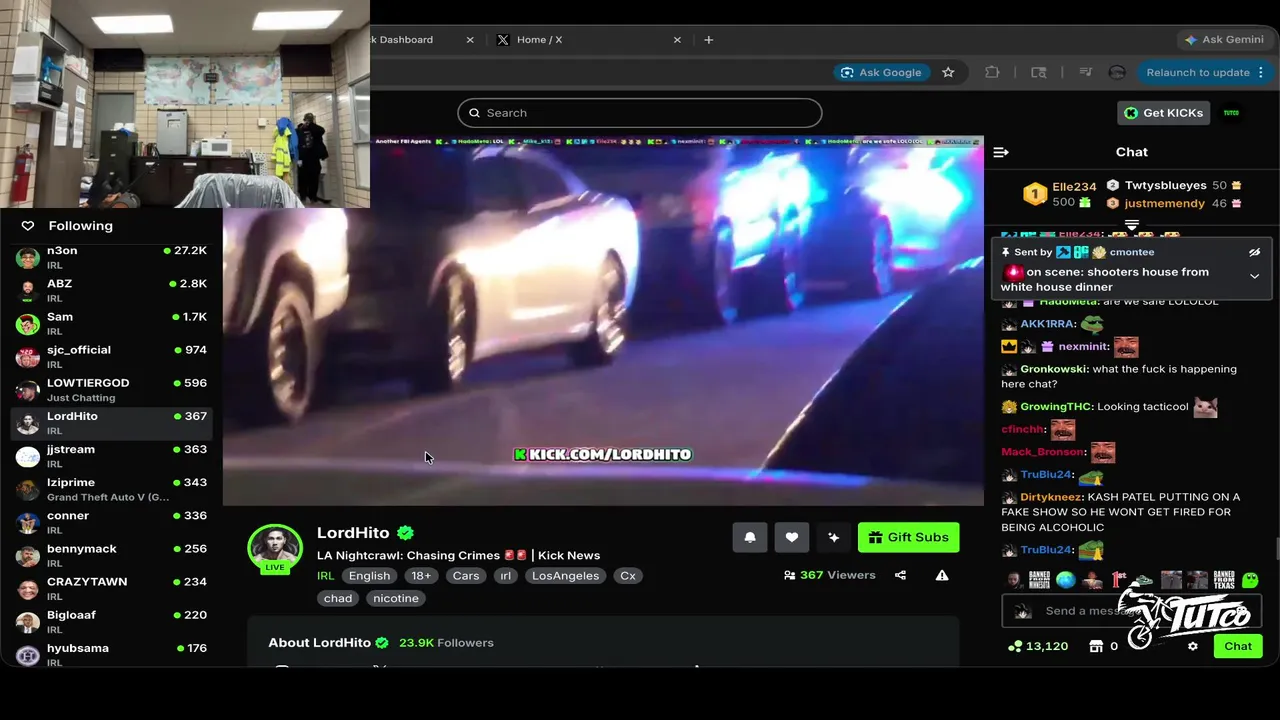1280x720 pixels.
Task: Click the chat scrollbar thumb
Action: 1276,549
